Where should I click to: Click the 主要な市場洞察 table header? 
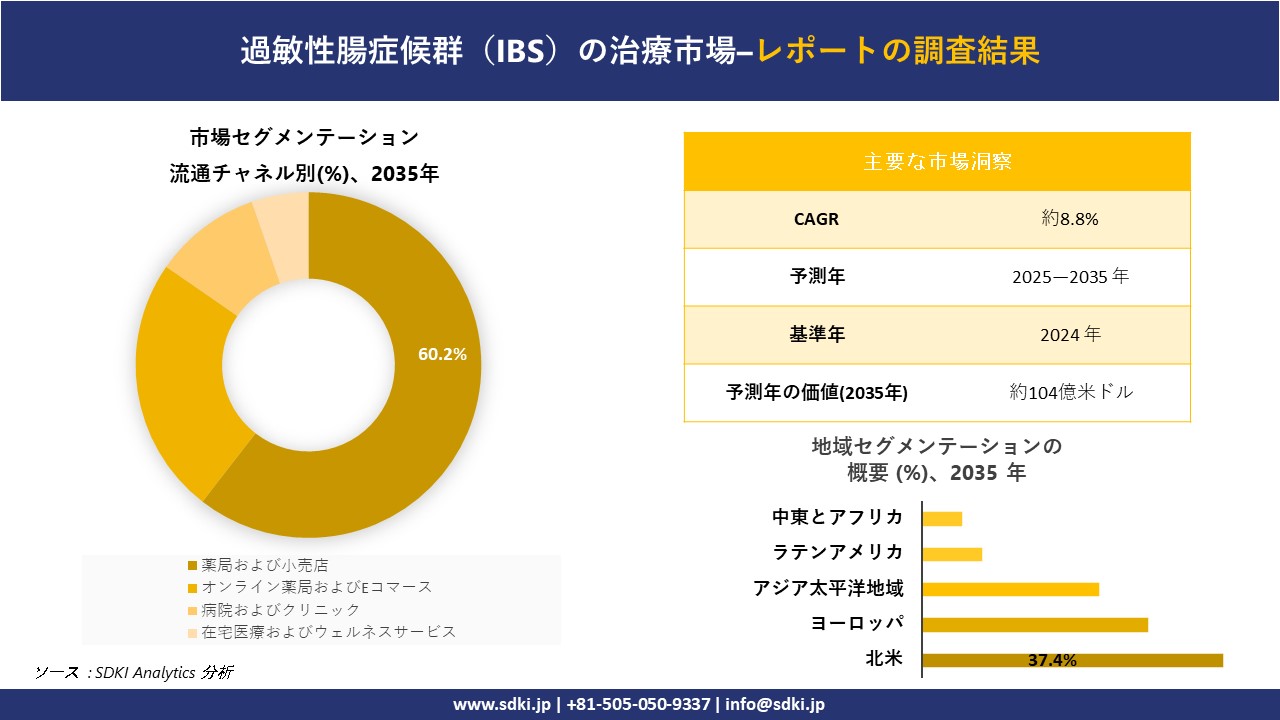pyautogui.click(x=937, y=161)
